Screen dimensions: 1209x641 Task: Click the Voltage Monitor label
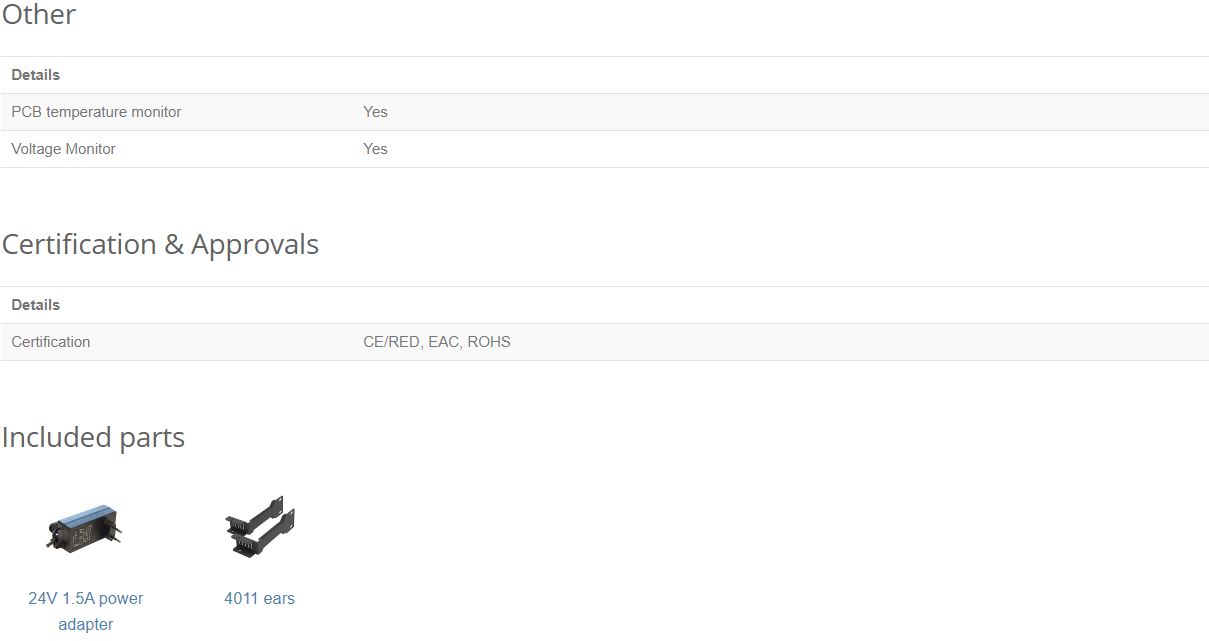pos(63,149)
